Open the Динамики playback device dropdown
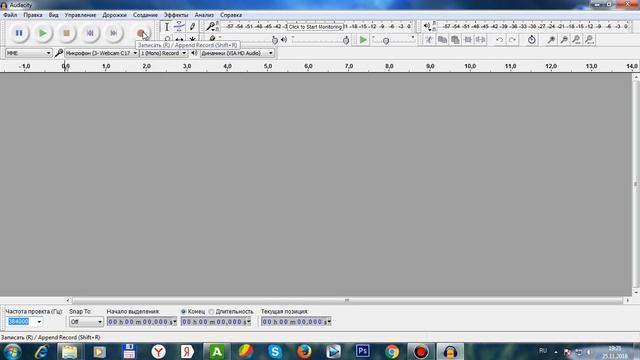 point(237,53)
